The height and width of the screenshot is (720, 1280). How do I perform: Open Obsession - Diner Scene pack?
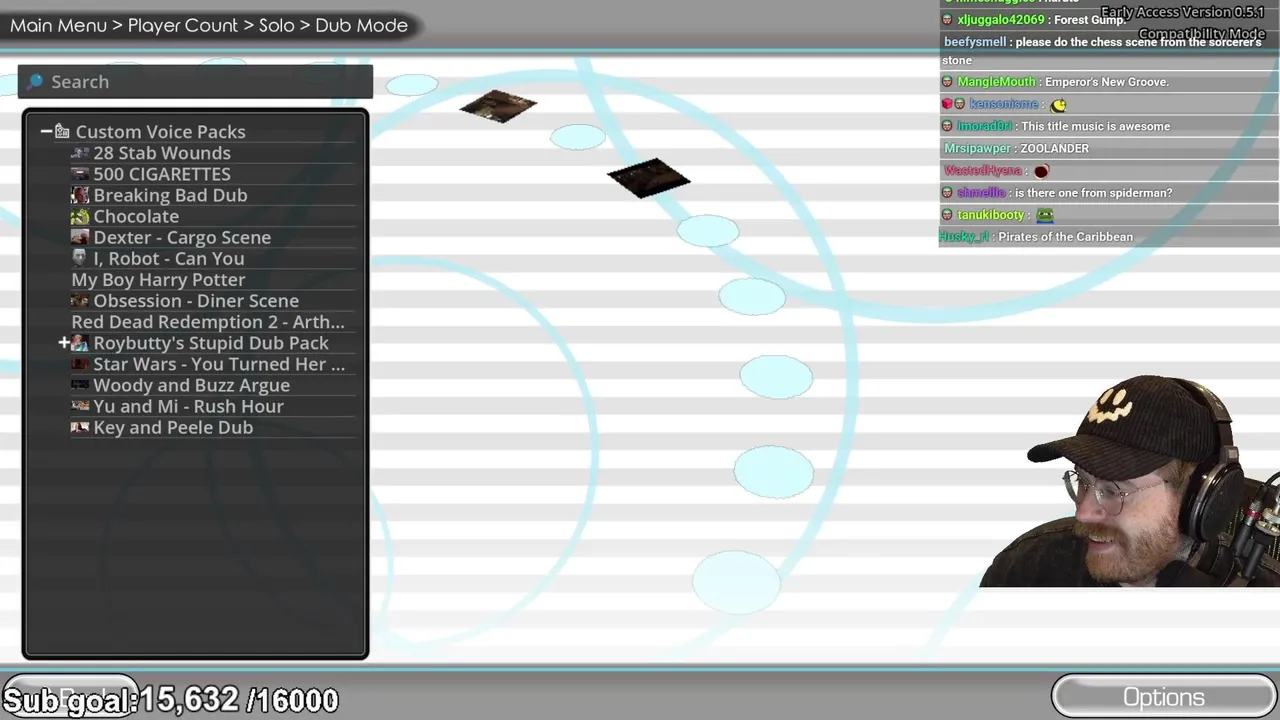[x=196, y=301]
